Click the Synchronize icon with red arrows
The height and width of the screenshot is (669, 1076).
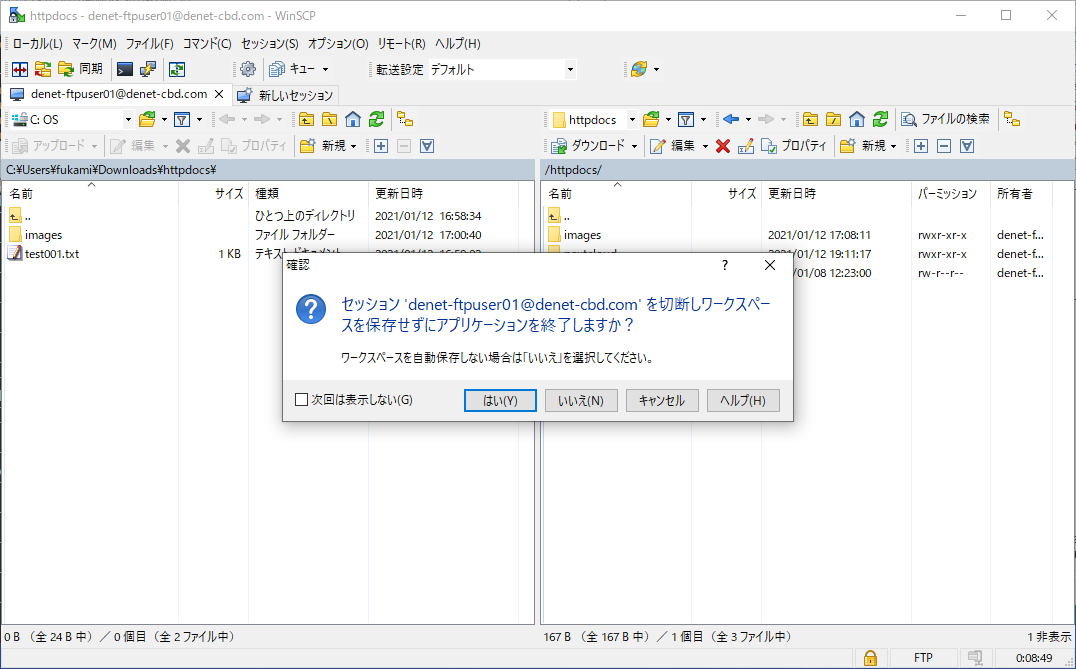[43, 69]
